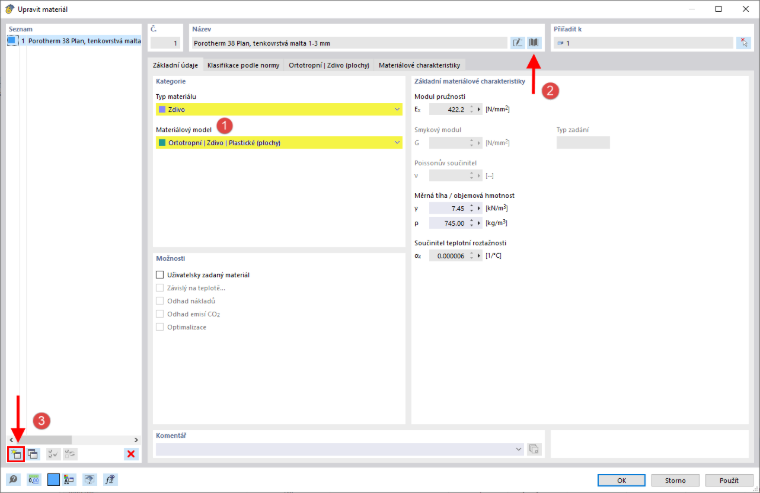
Task: Click the blue color display icon
Action: tap(53, 480)
